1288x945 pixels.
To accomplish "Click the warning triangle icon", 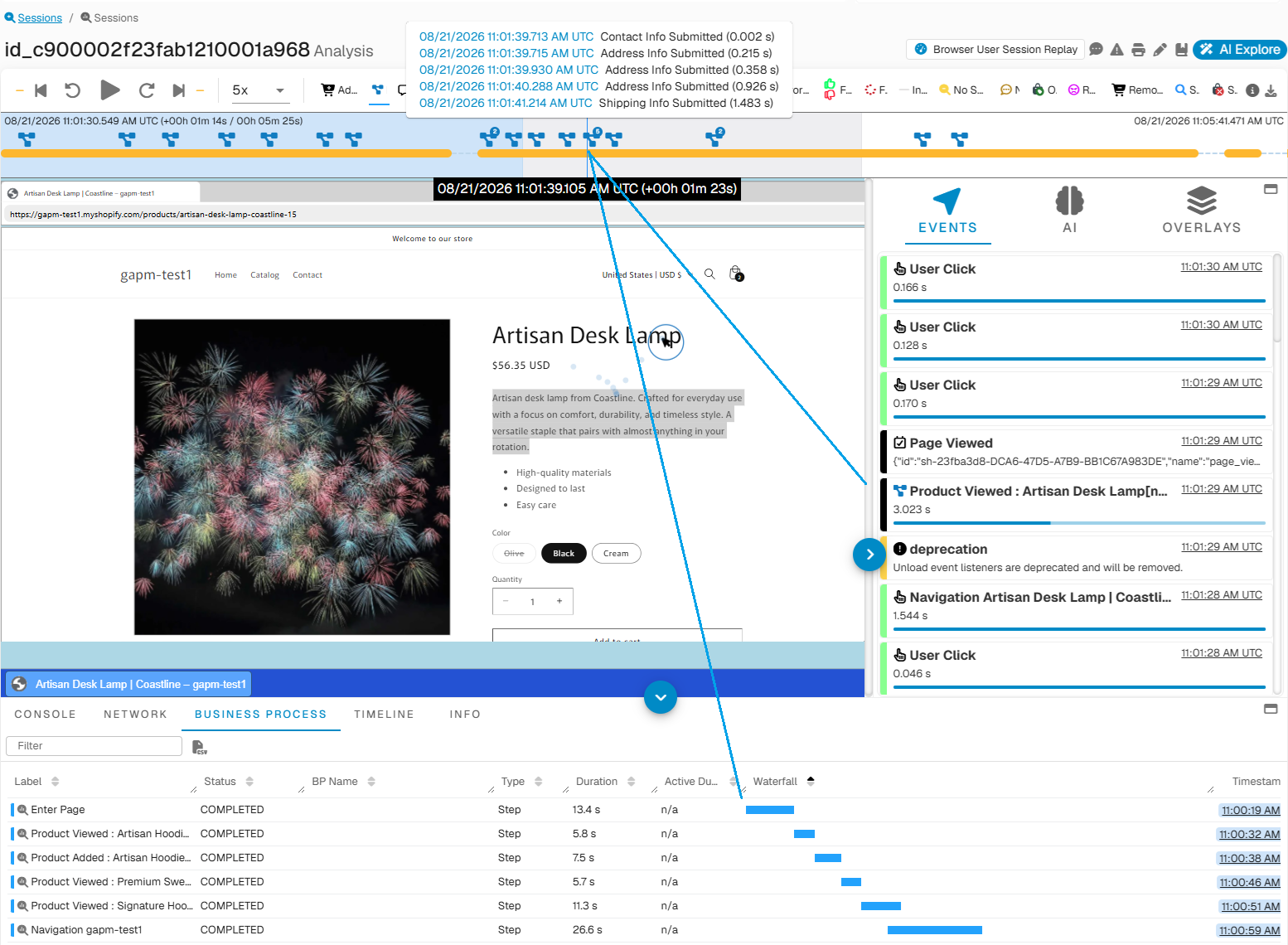I will click(x=1117, y=50).
